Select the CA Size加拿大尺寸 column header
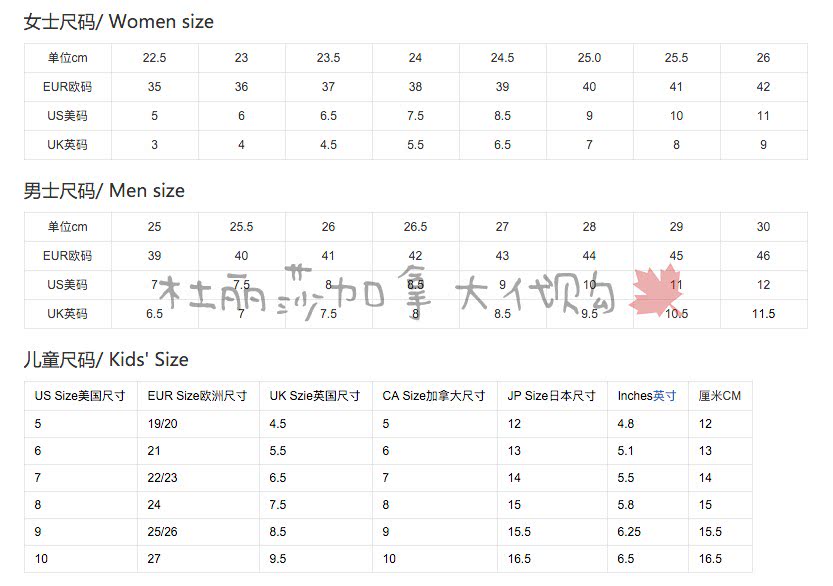Viewport: 833px width, 586px height. [435, 396]
